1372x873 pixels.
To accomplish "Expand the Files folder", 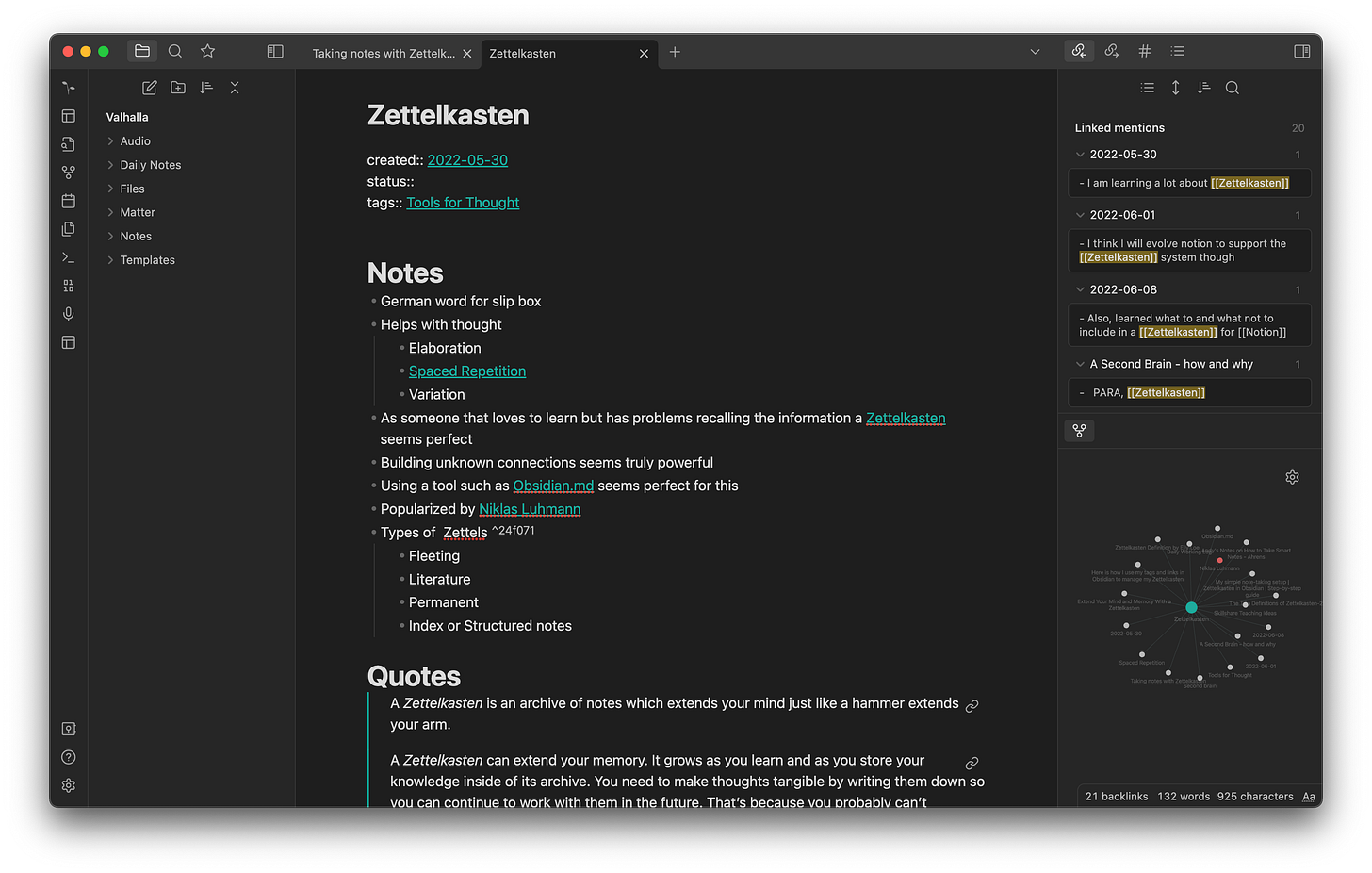I will (x=110, y=189).
